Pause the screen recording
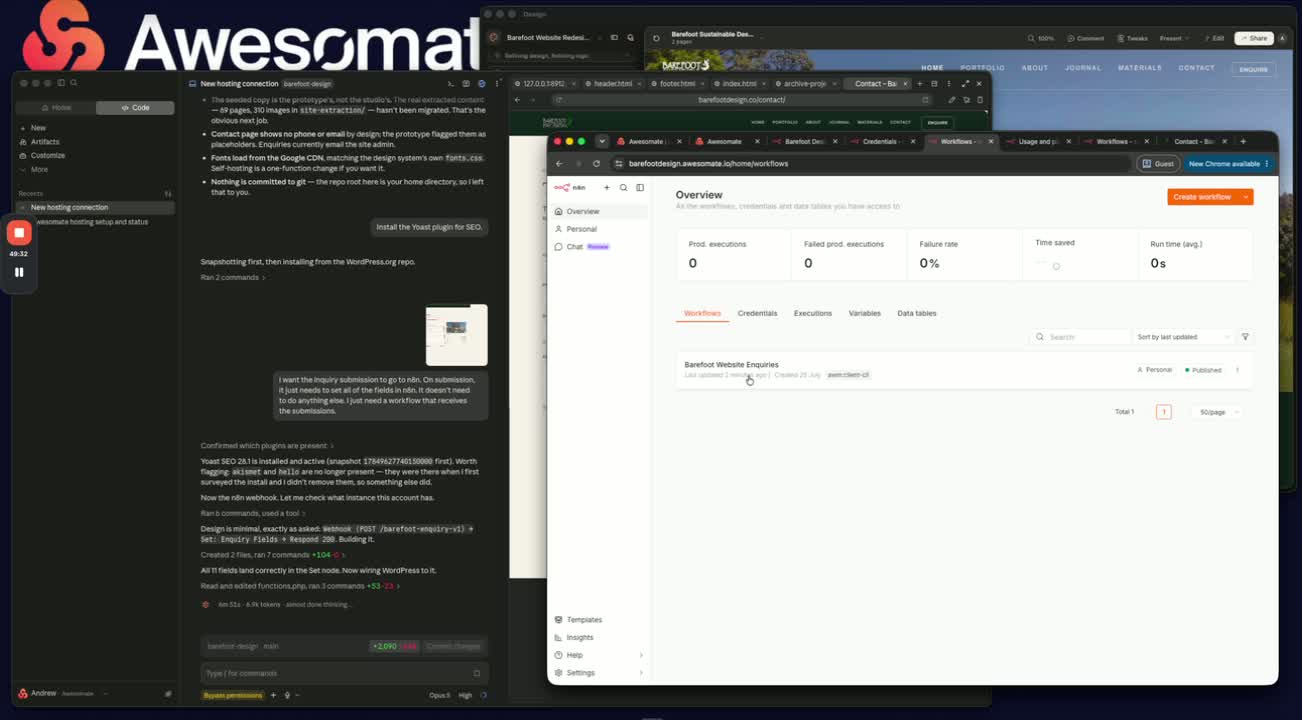 point(19,272)
